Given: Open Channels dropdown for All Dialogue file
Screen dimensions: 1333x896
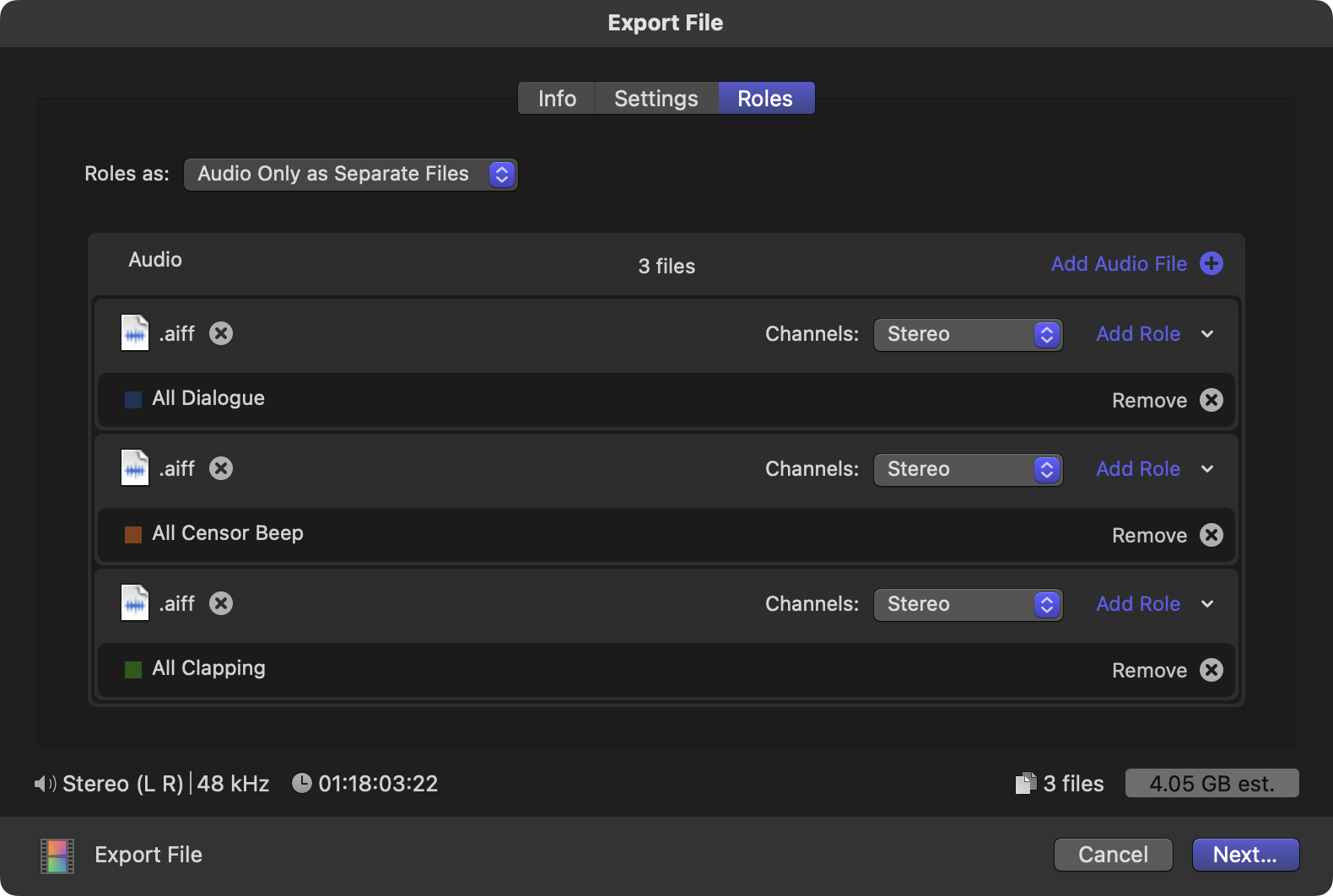Looking at the screenshot, I should pos(968,334).
